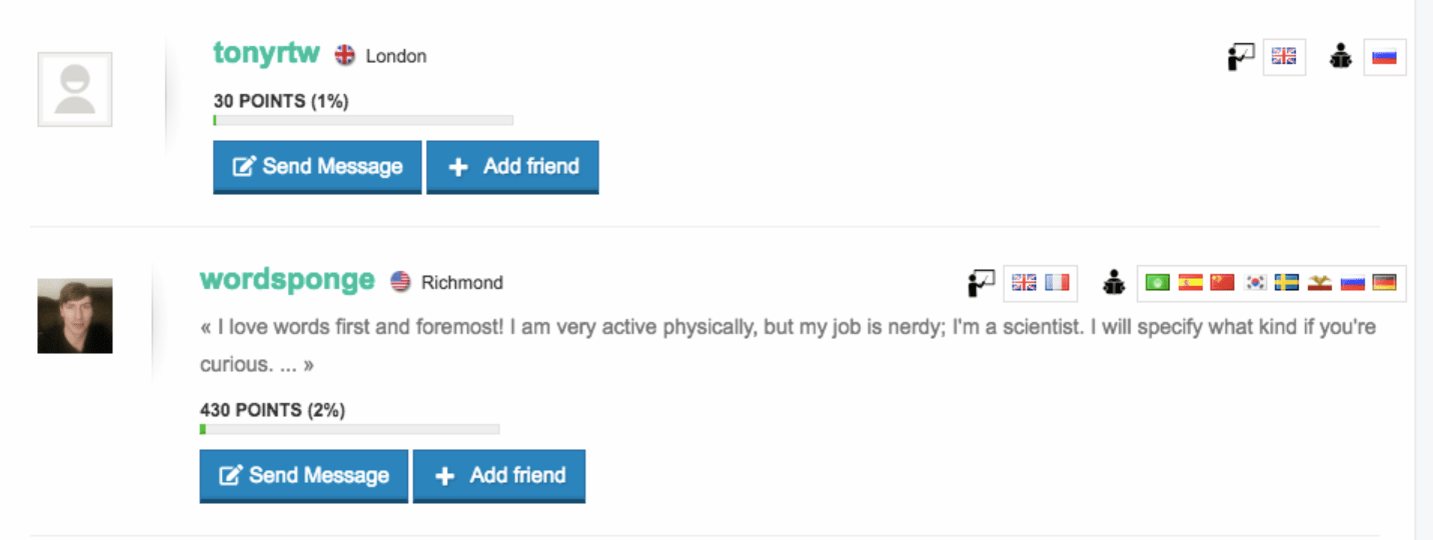
Task: Click the Russian flag in tonyrtw's row
Action: (1384, 57)
